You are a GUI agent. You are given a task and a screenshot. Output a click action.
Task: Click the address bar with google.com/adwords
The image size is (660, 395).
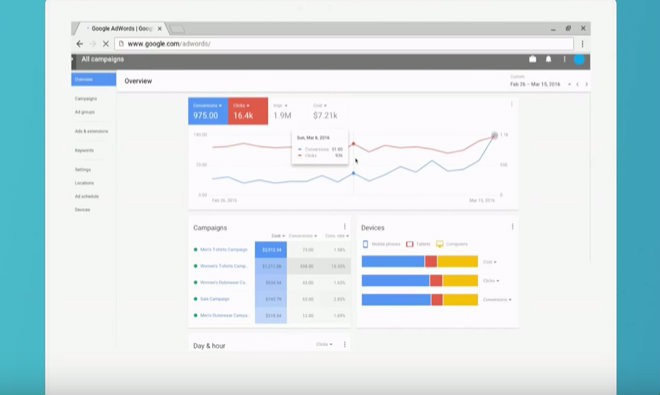point(344,44)
